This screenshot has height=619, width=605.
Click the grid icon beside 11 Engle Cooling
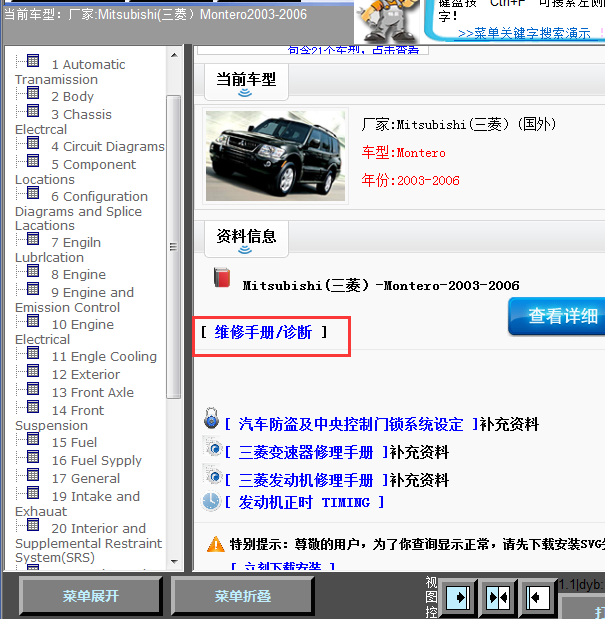[33, 353]
